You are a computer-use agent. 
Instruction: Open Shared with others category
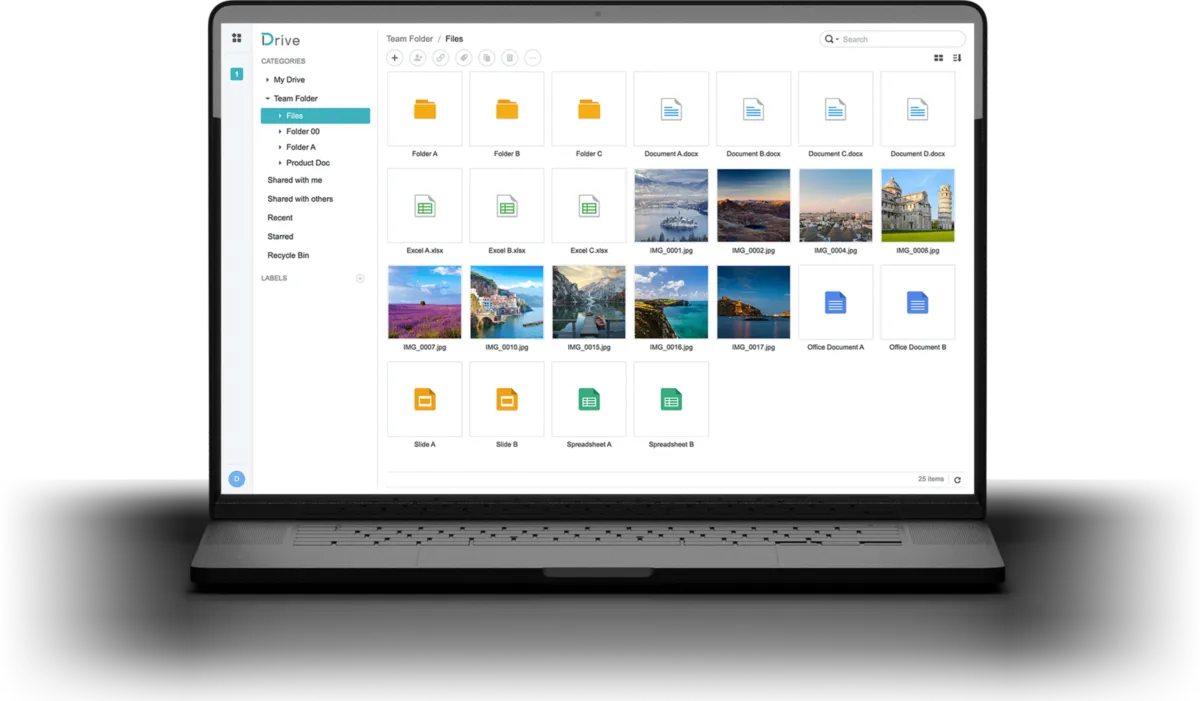[300, 199]
